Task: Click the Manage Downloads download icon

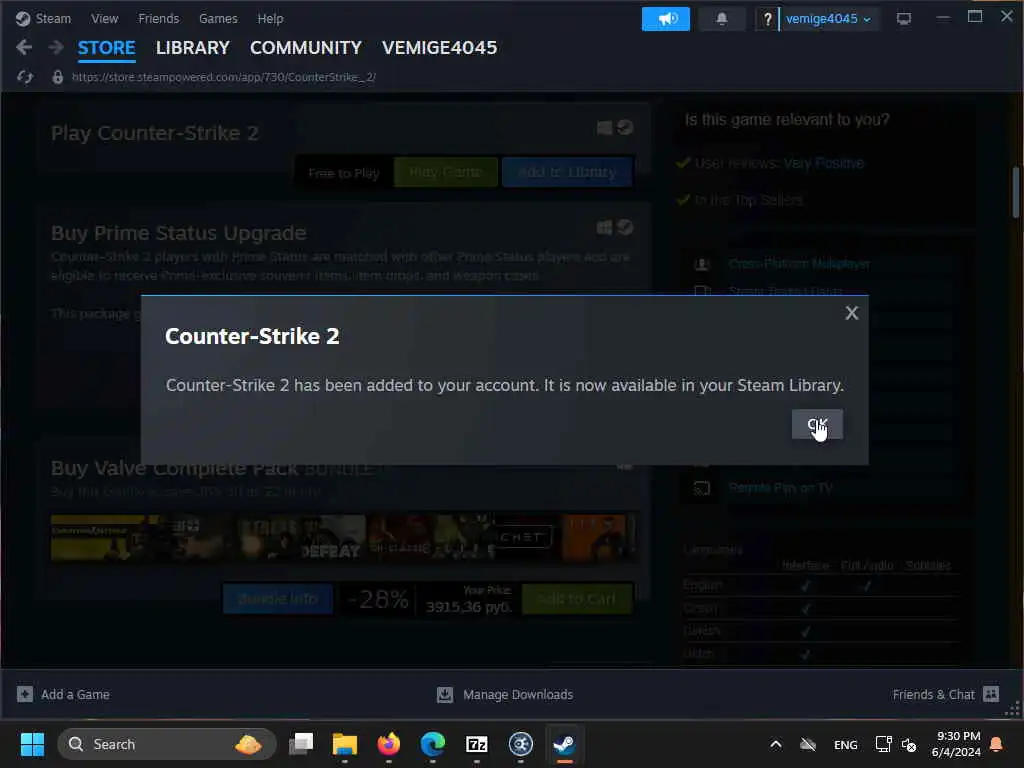Action: coord(445,694)
